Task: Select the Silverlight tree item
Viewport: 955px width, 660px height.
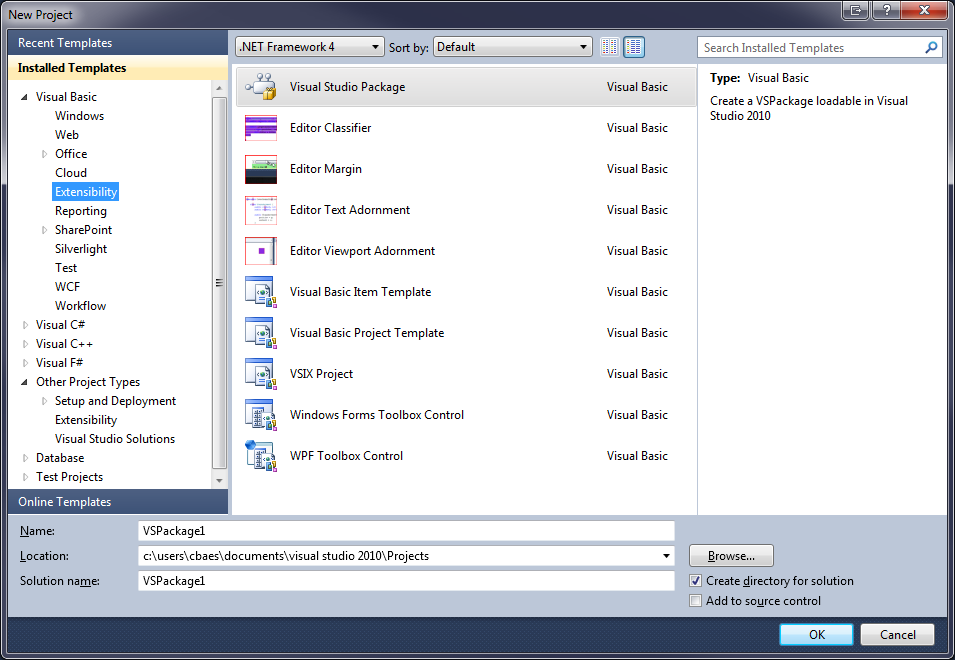Action: click(81, 249)
